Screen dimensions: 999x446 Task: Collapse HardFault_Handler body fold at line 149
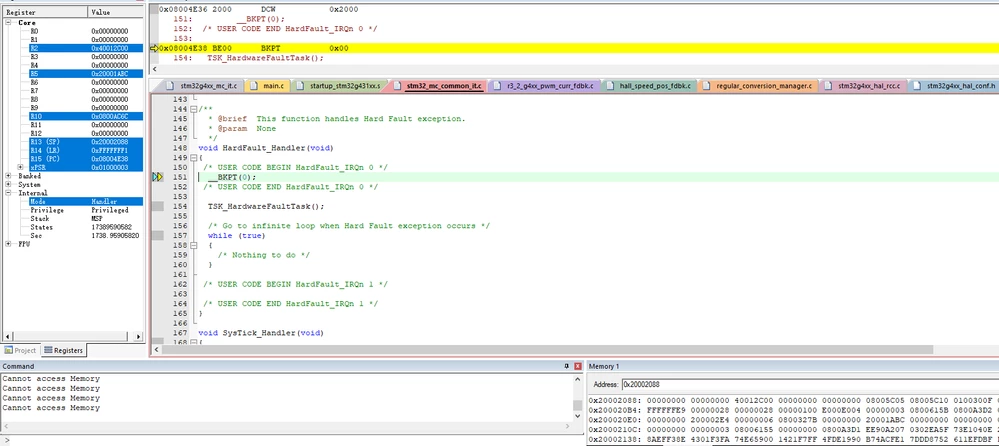[194, 157]
